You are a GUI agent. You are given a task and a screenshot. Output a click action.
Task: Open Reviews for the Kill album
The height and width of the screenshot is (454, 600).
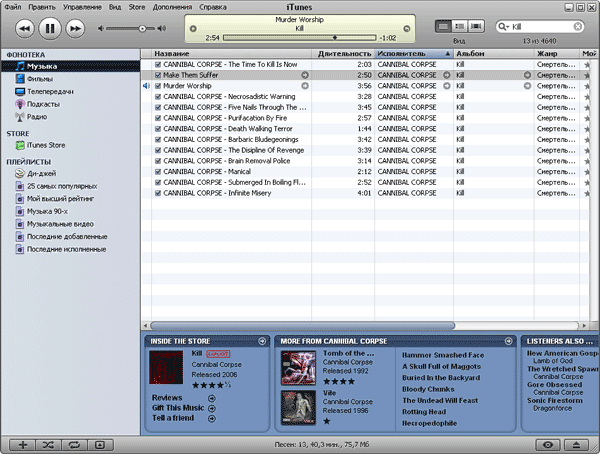pyautogui.click(x=167, y=398)
